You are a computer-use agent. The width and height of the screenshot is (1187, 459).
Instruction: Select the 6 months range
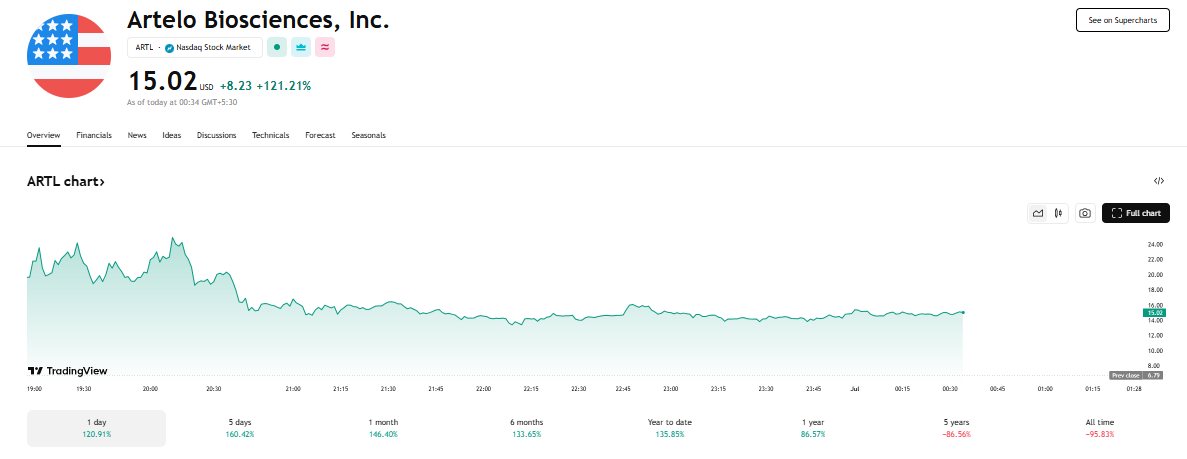[526, 428]
